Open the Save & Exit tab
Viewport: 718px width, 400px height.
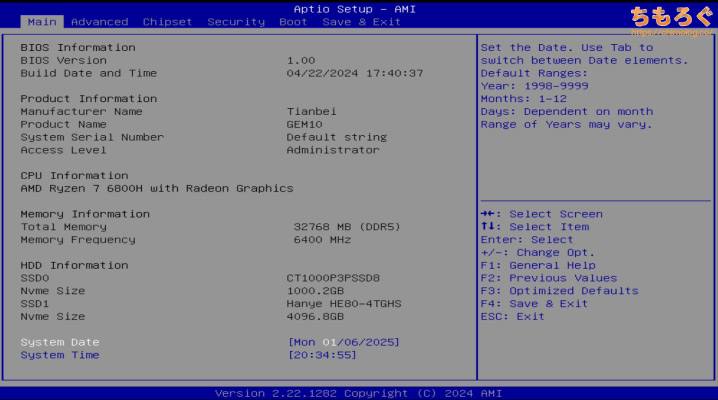pos(361,22)
